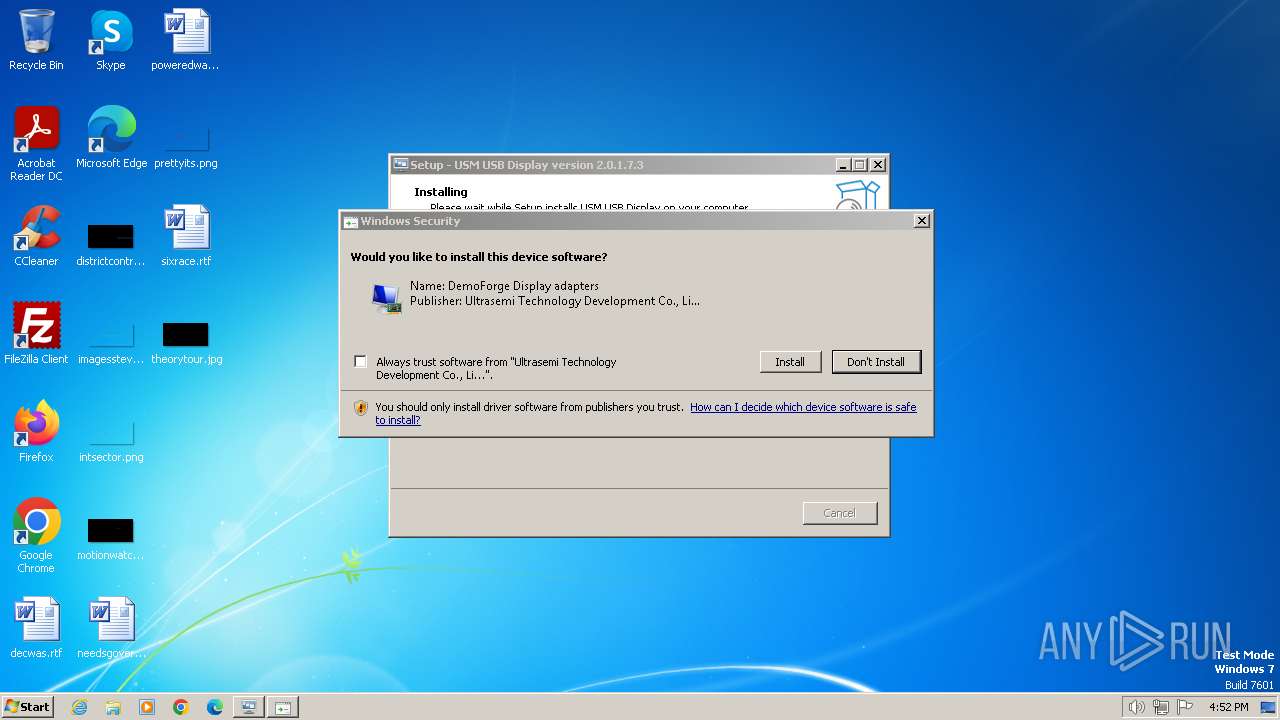1280x720 pixels.
Task: Open Acrobat Reader DC shortcut
Action: pos(36,144)
